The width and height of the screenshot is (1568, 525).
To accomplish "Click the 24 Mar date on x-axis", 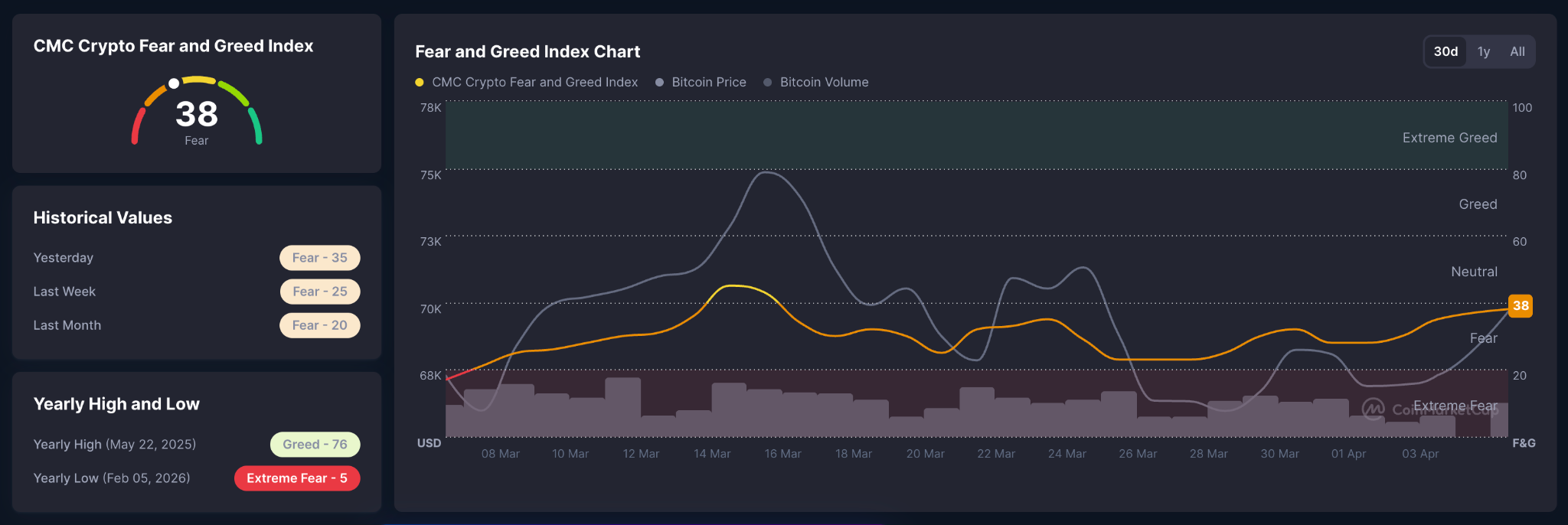I will pyautogui.click(x=1067, y=454).
